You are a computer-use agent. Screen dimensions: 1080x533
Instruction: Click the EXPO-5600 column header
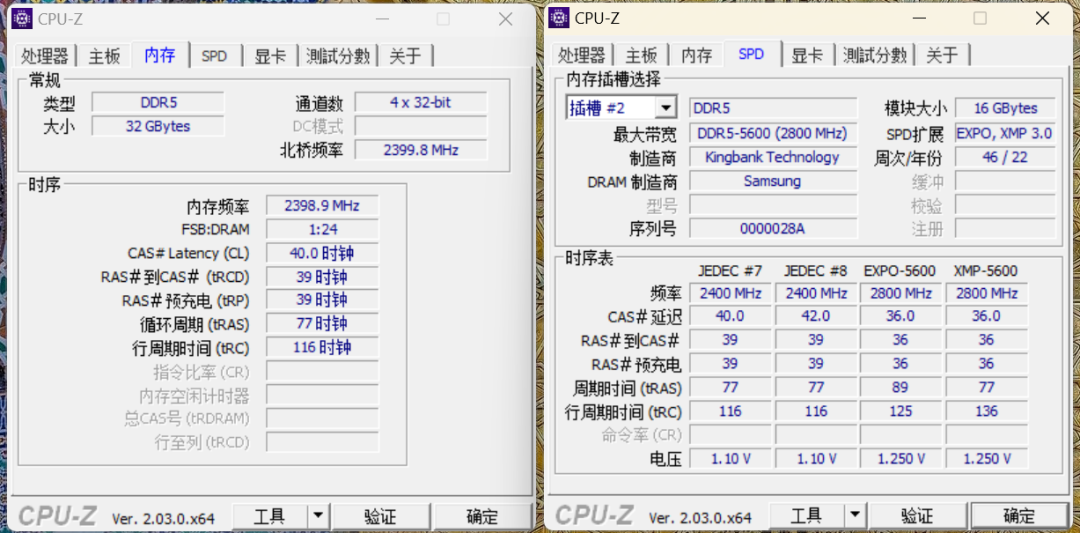point(900,271)
